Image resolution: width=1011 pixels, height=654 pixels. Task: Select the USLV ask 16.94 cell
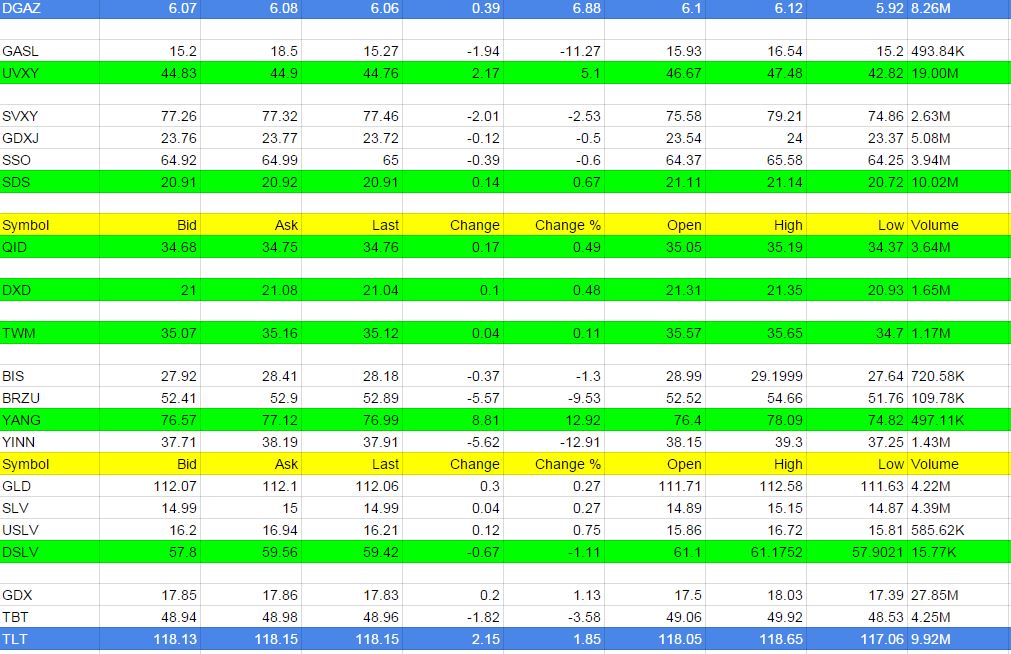[x=251, y=530]
